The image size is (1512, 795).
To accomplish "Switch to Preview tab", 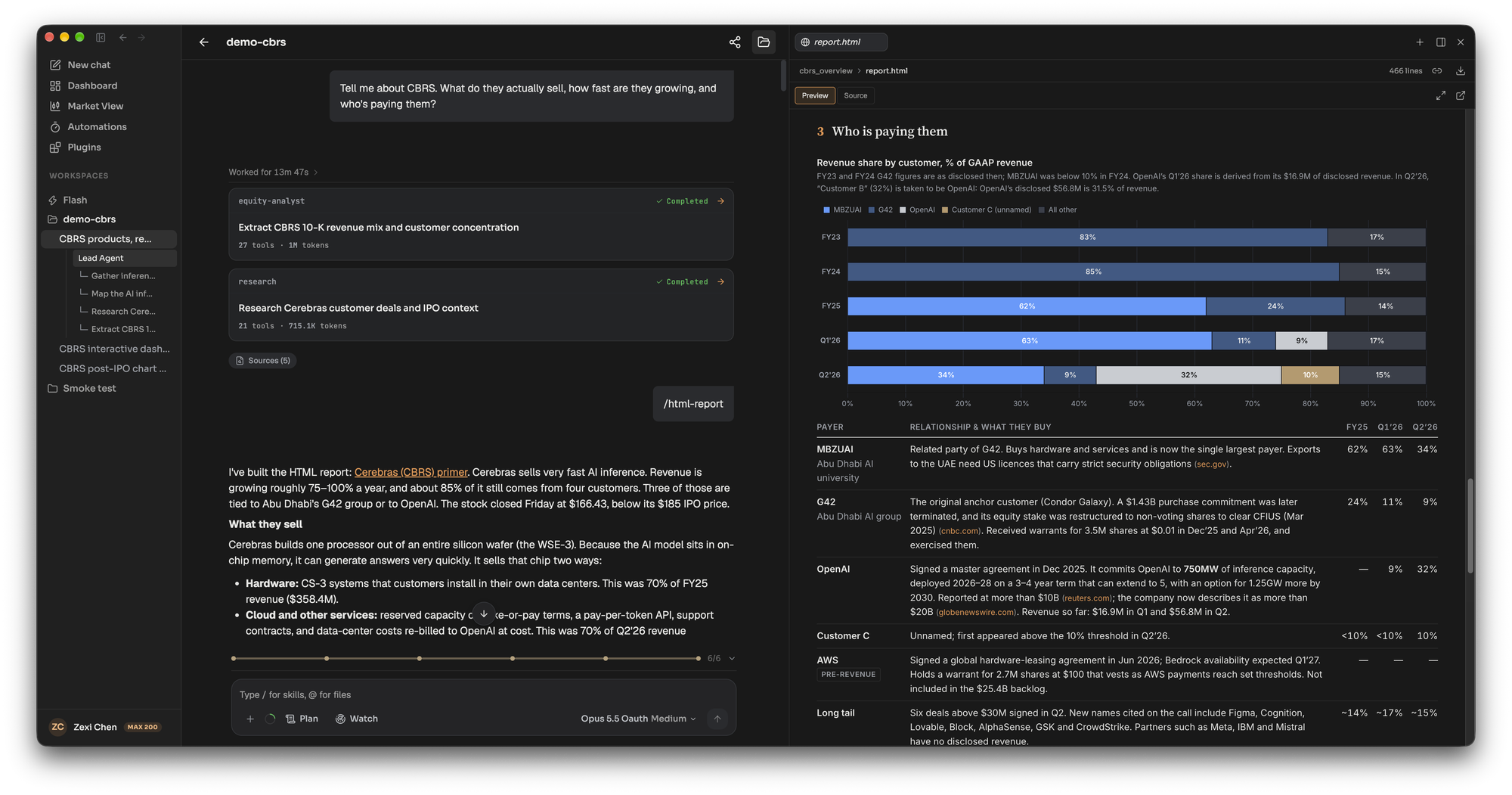I will 815,95.
